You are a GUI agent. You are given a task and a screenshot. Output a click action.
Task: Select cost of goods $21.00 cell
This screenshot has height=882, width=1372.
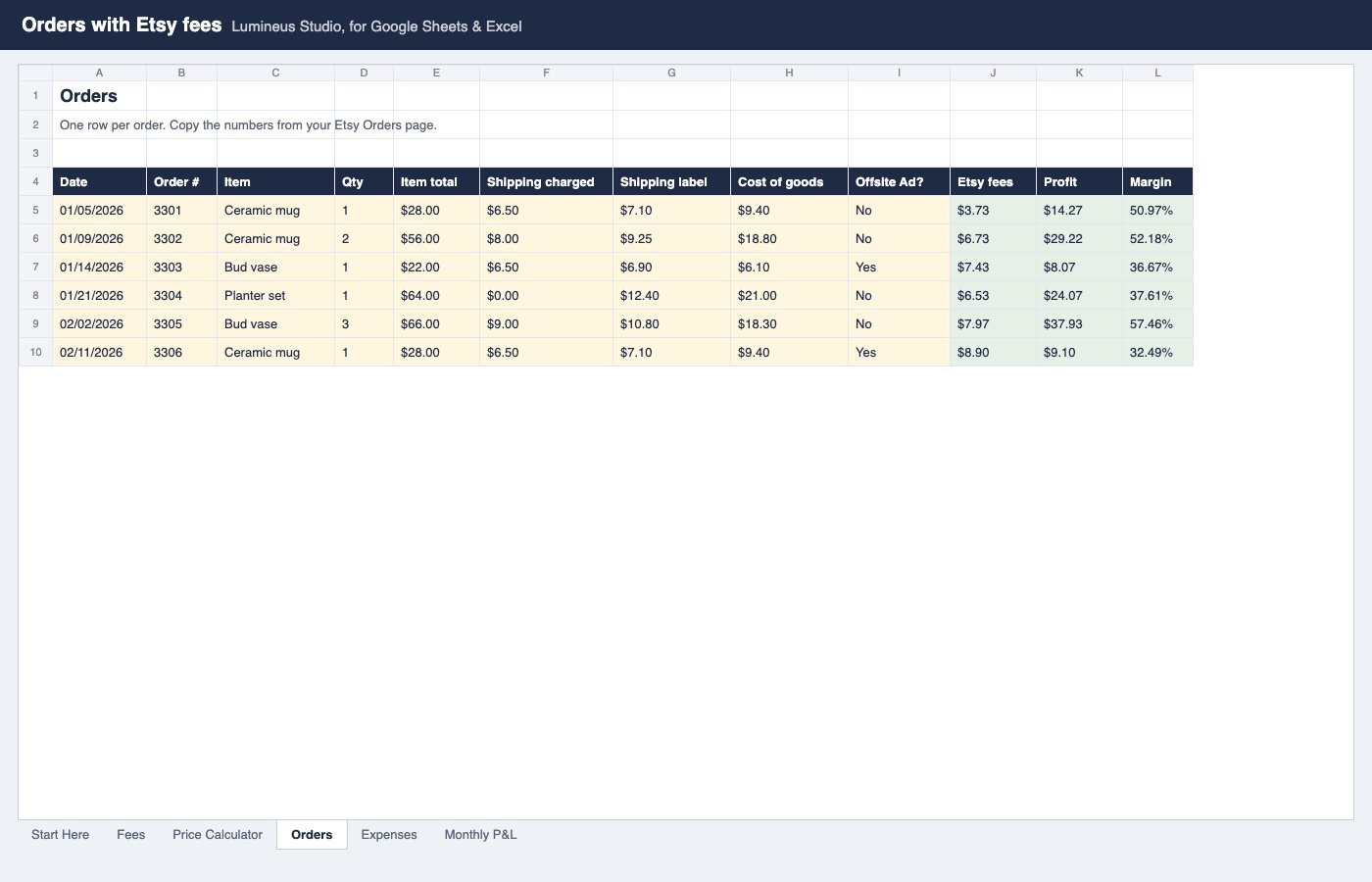pyautogui.click(x=789, y=296)
